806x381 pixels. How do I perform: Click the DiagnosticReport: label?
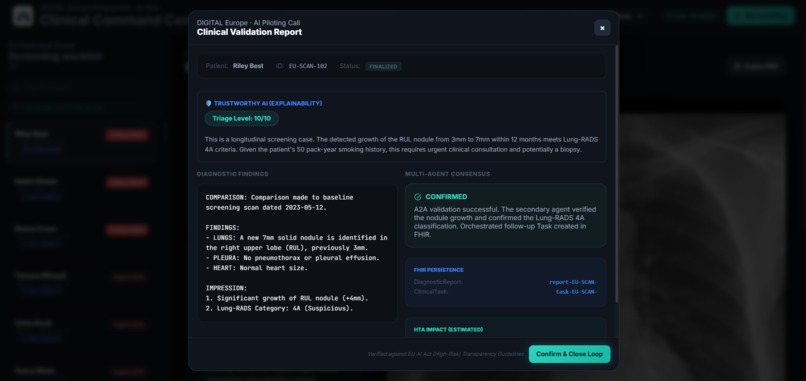point(438,282)
